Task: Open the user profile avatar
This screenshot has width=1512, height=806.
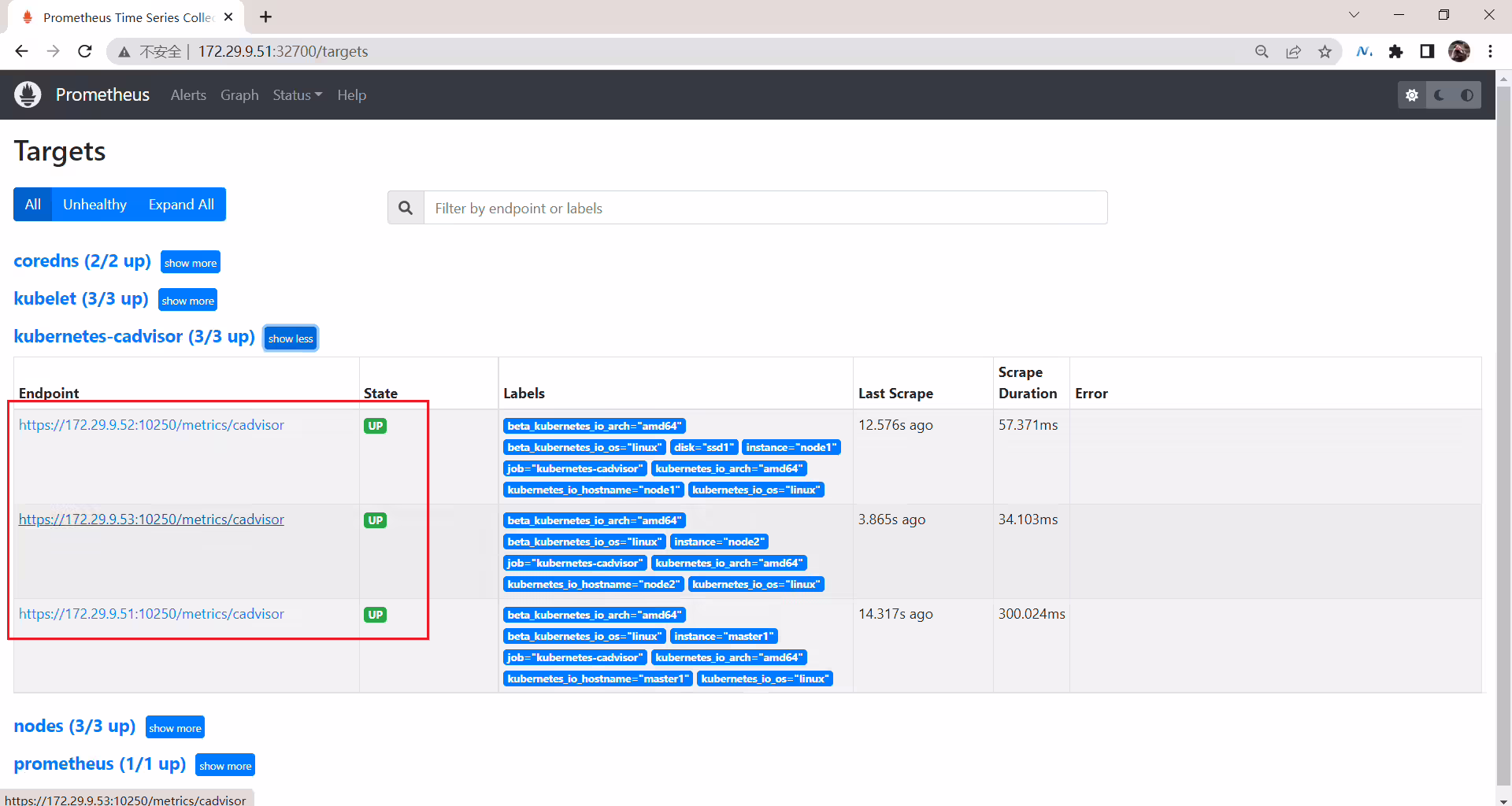Action: coord(1459,51)
